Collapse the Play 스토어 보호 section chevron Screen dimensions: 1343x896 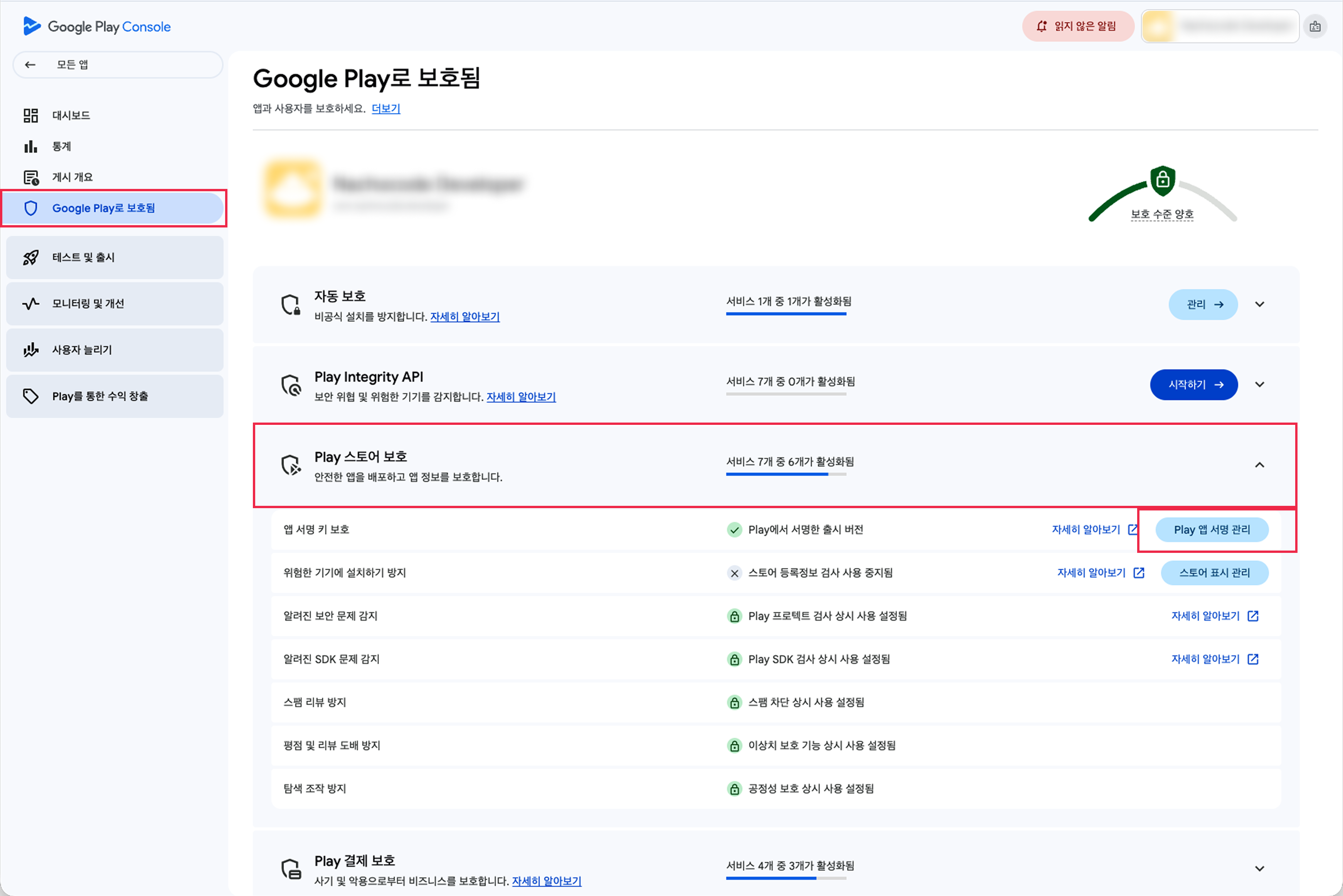(1260, 465)
